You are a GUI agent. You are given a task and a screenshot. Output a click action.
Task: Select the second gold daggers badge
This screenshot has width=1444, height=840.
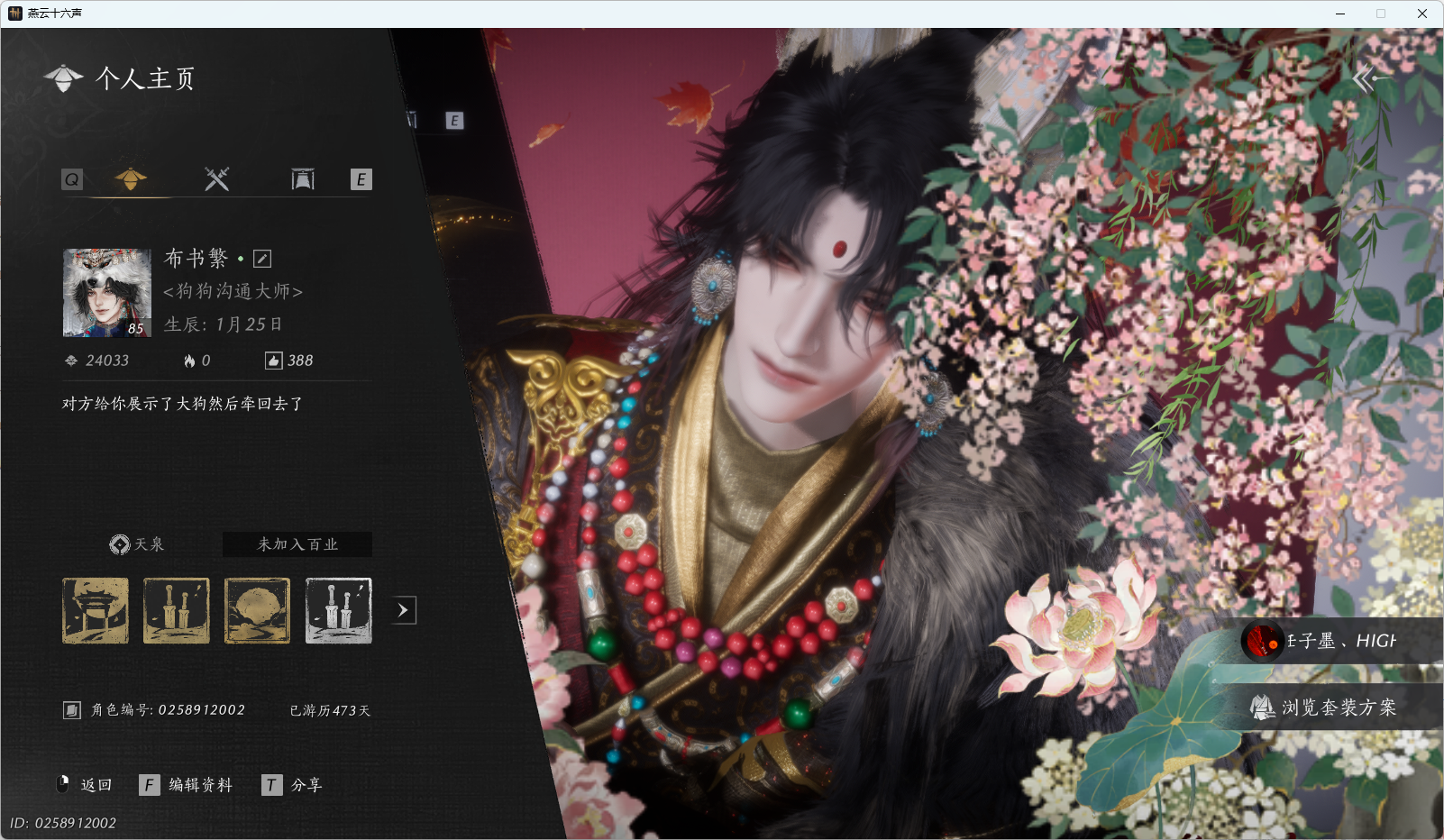coord(177,611)
